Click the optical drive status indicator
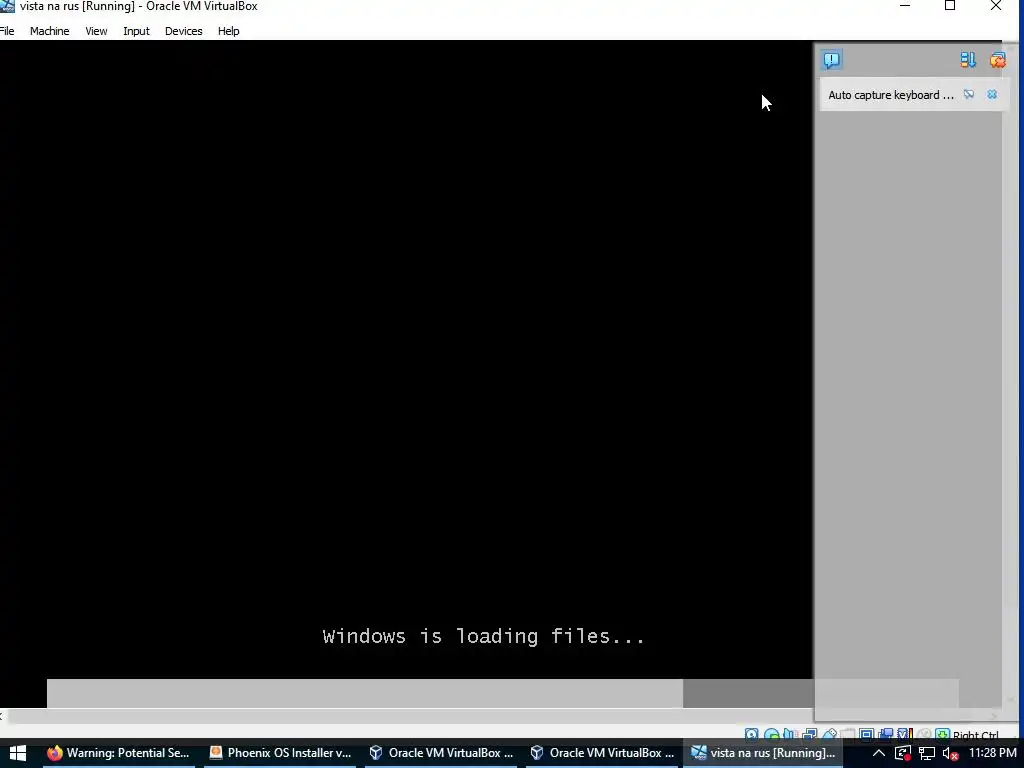Viewport: 1024px width, 768px height. (771, 735)
